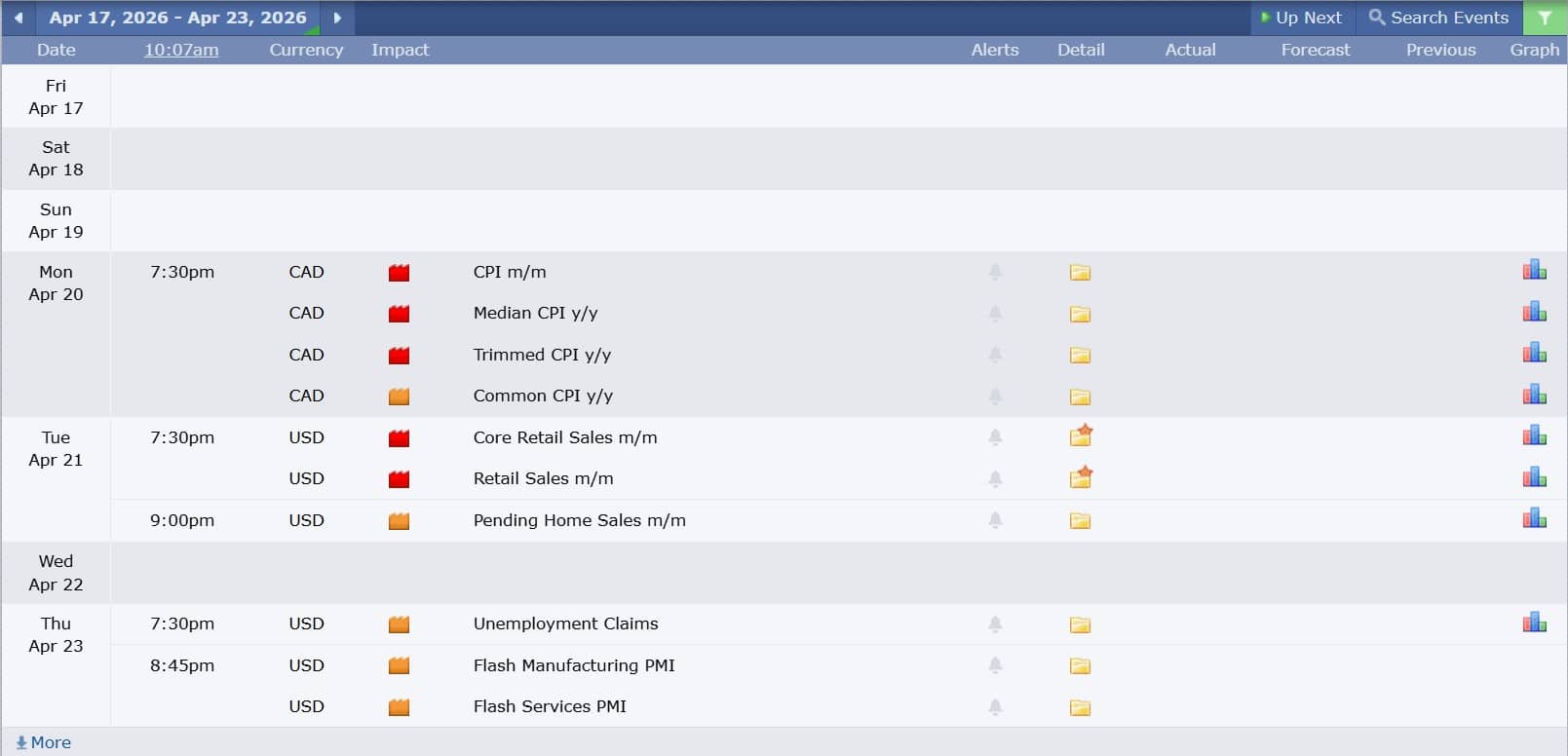1568x756 pixels.
Task: Open graph for CAD CPI m/m
Action: (x=1534, y=271)
